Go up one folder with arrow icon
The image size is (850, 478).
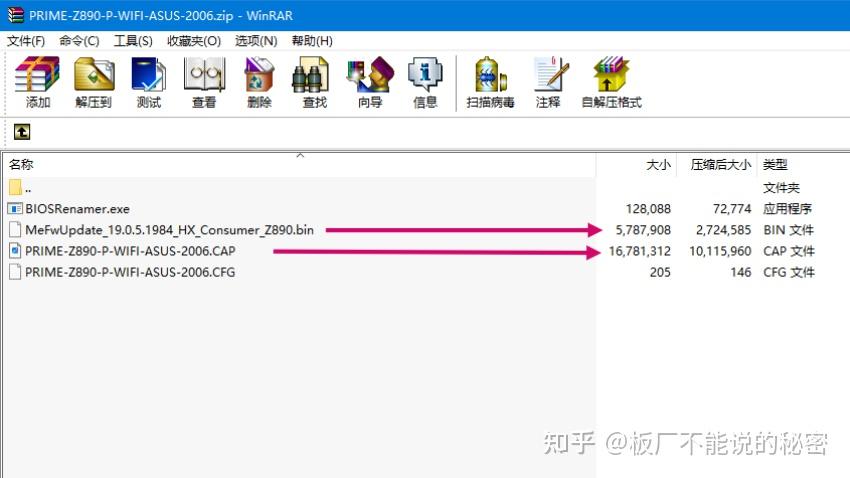22,132
